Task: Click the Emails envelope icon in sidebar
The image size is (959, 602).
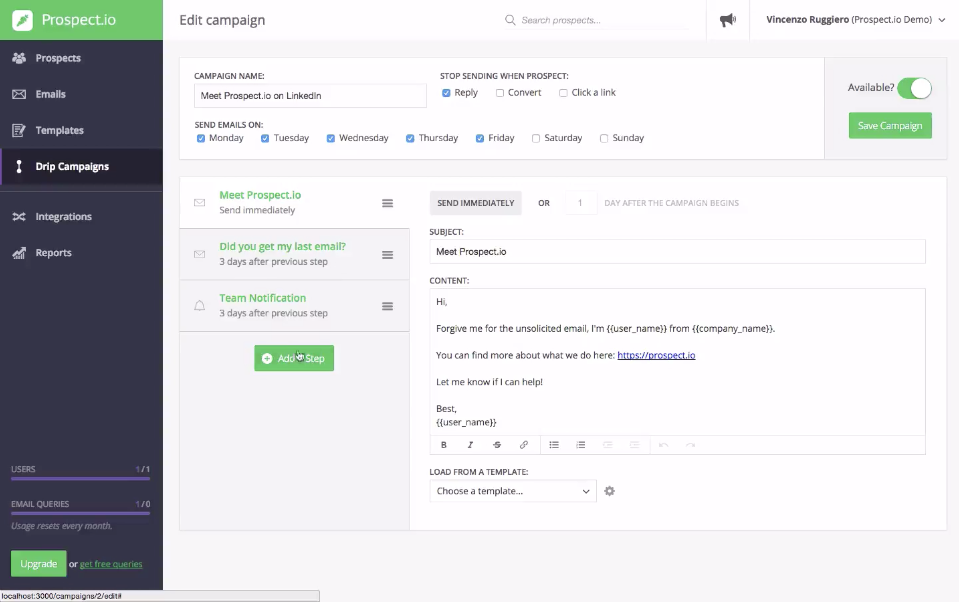Action: [19, 94]
